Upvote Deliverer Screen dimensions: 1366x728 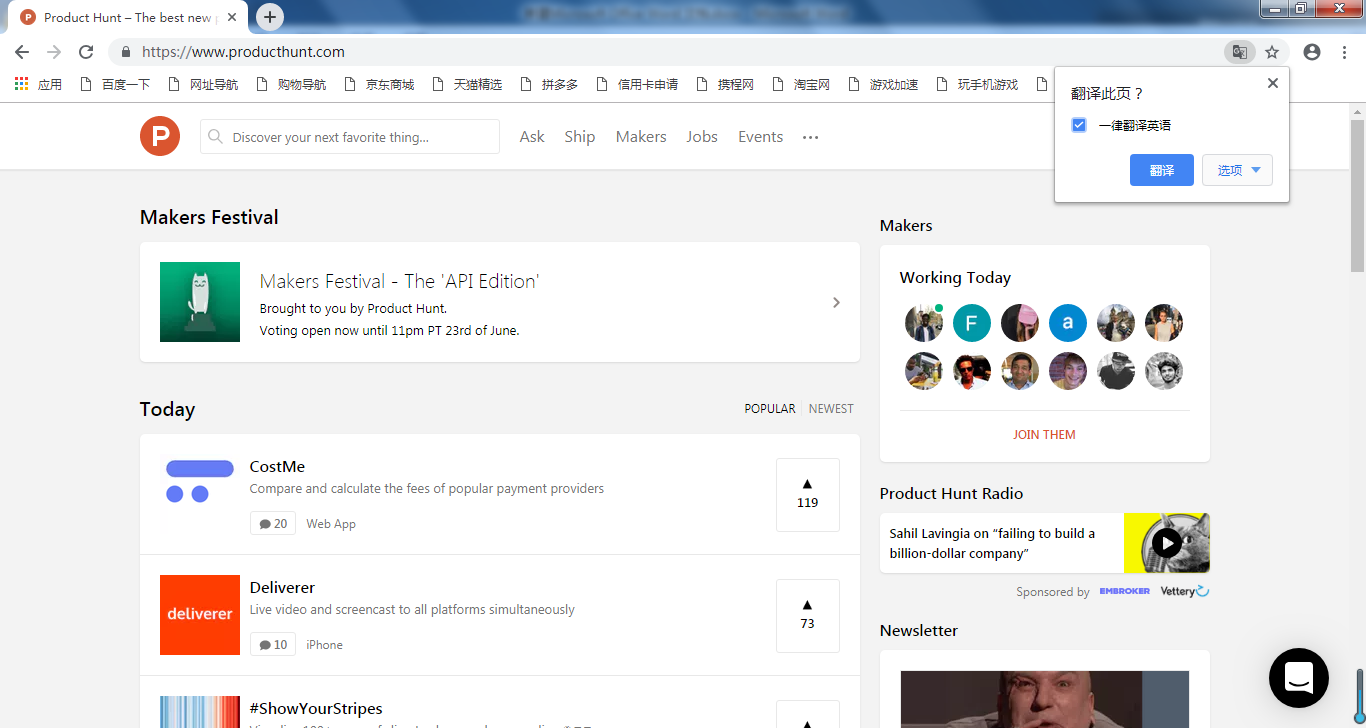click(x=808, y=616)
